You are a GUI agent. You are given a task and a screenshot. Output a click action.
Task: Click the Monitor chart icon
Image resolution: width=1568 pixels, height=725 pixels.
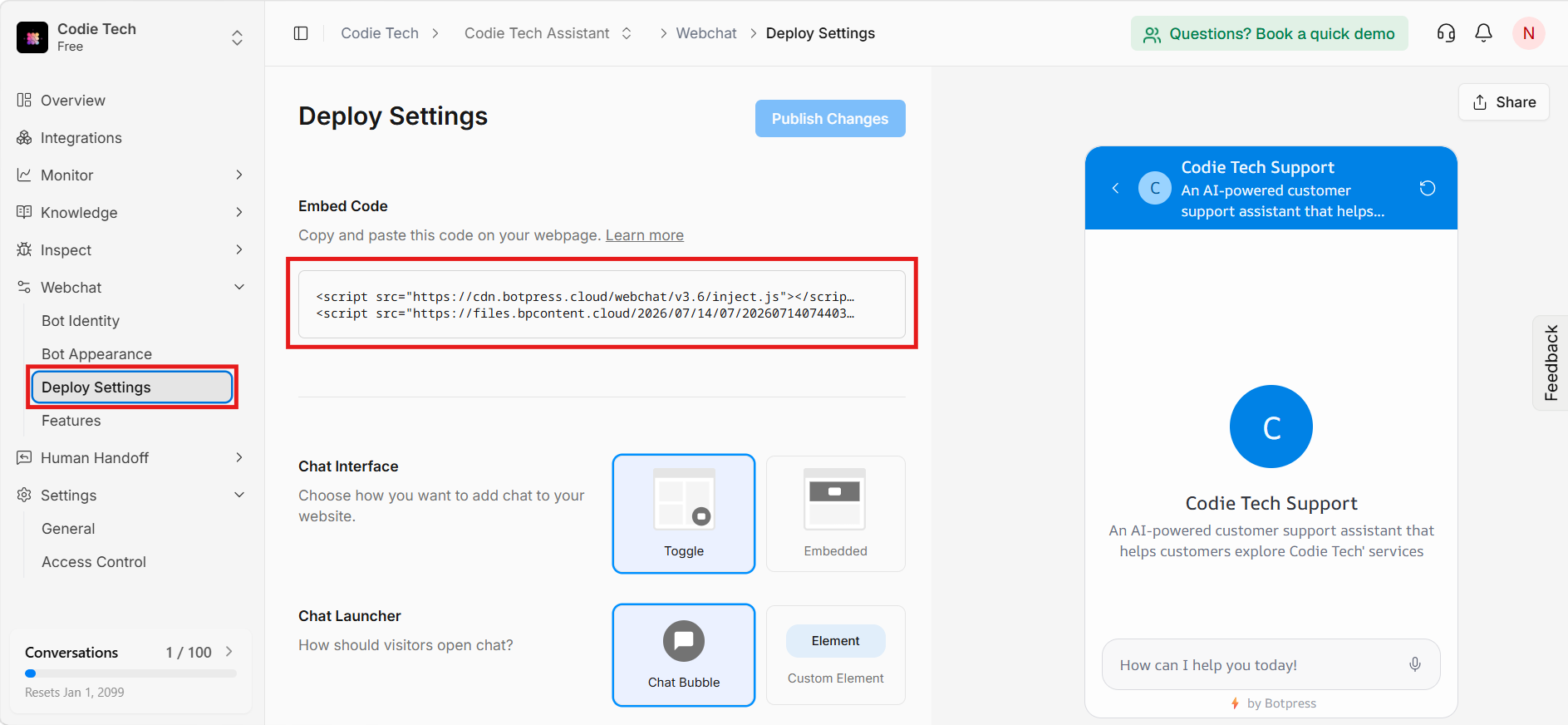tap(24, 175)
